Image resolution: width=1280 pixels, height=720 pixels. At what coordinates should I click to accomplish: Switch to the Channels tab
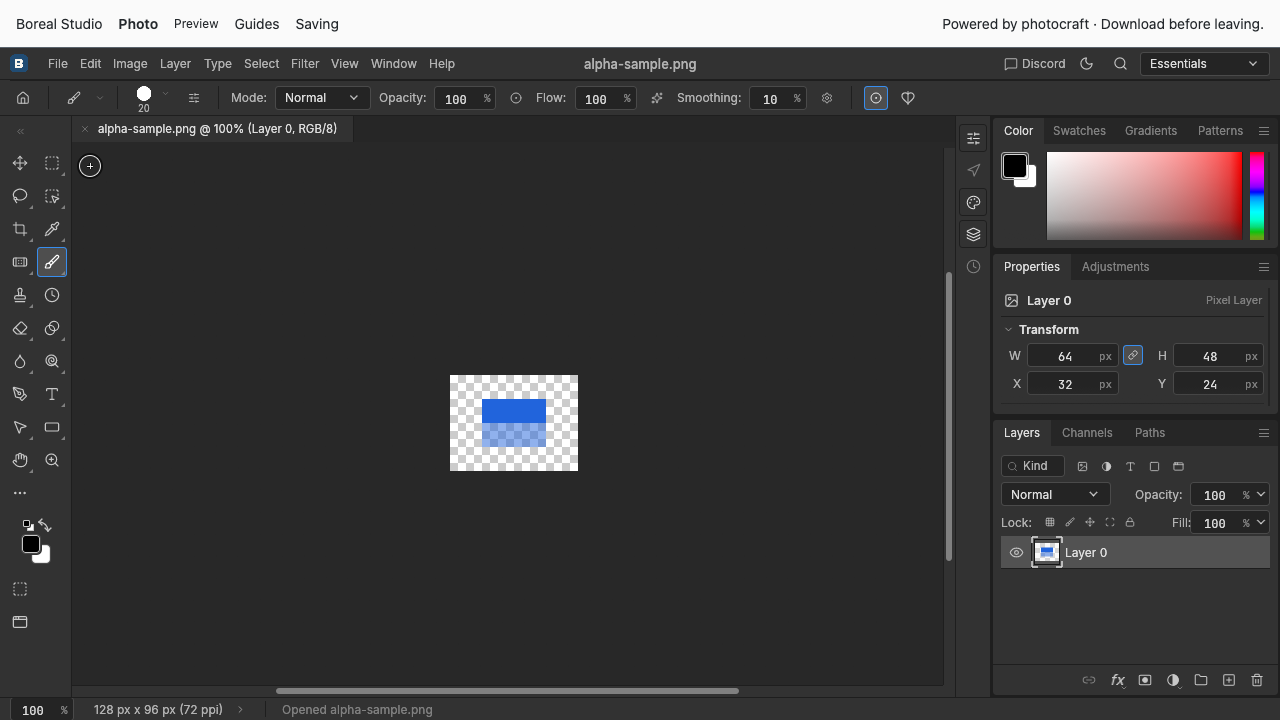[x=1087, y=433]
